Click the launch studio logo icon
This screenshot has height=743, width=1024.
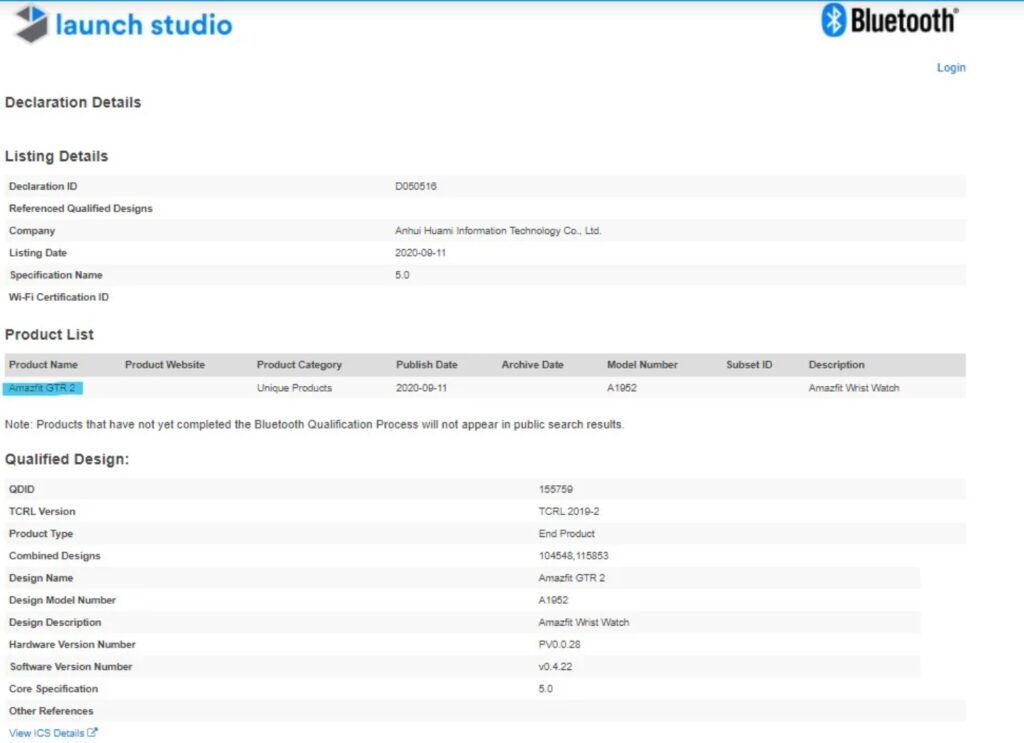31,24
